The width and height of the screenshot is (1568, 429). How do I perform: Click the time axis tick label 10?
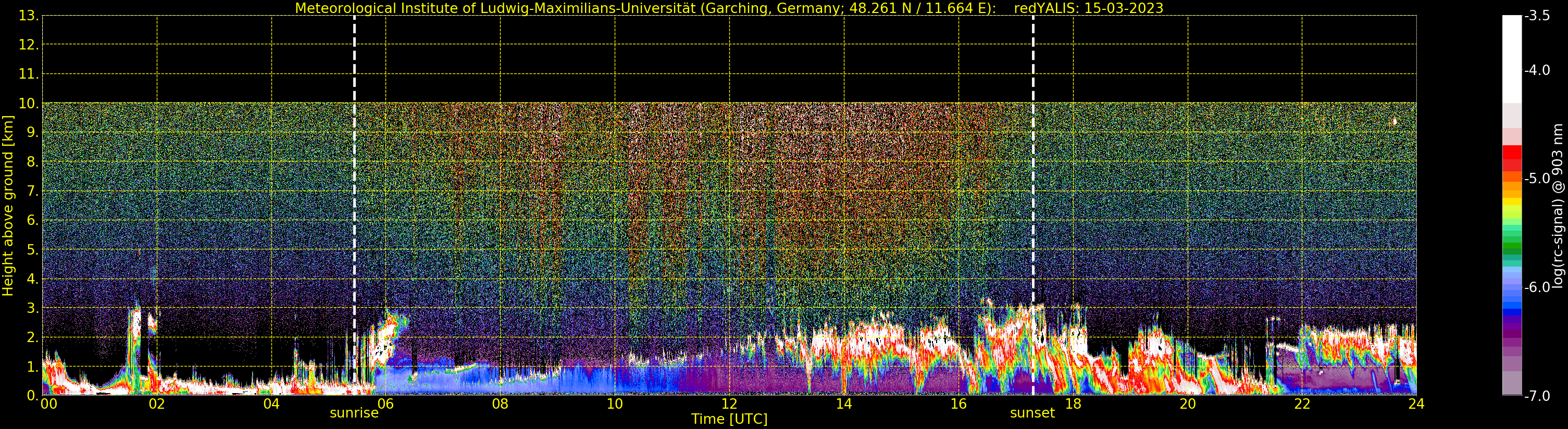615,404
